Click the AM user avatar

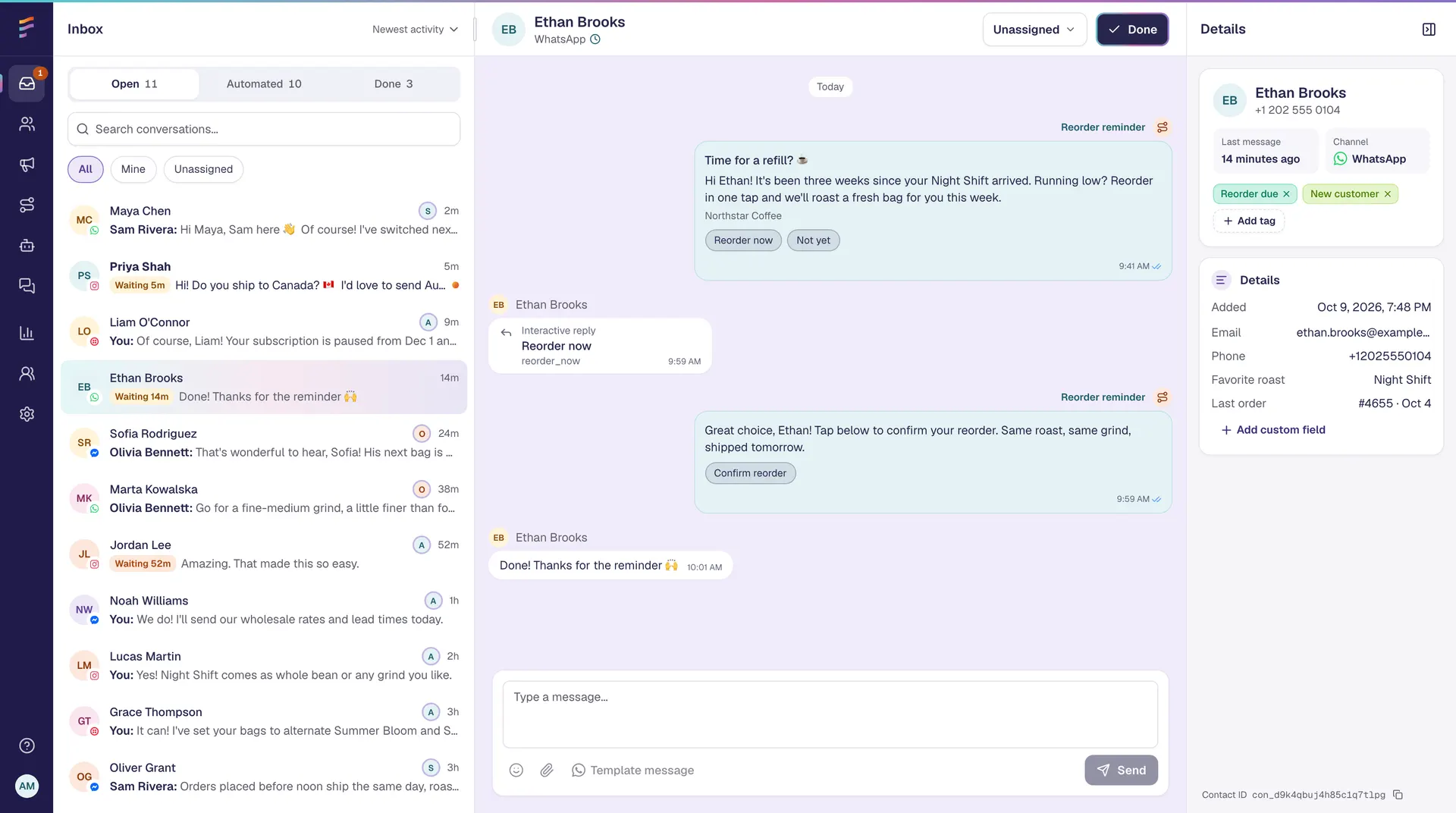pos(27,786)
